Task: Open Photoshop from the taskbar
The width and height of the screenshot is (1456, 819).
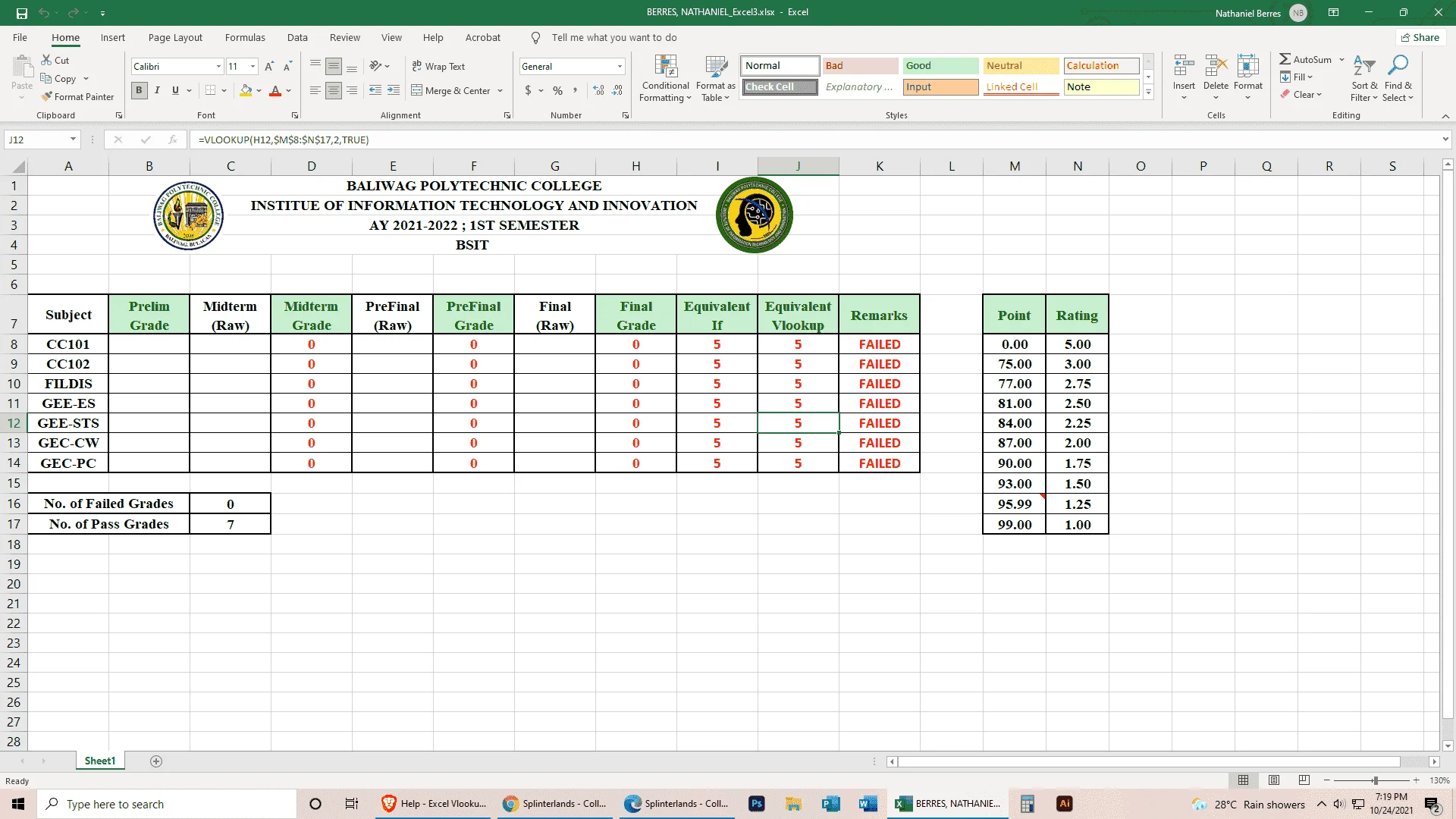Action: coord(756,804)
